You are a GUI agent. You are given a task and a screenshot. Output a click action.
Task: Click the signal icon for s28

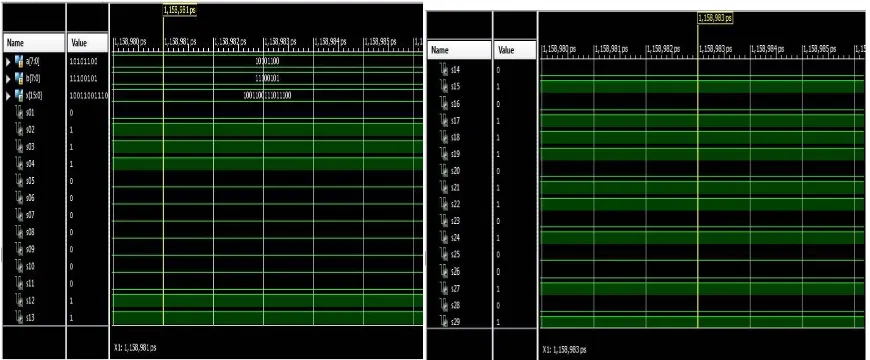click(443, 305)
